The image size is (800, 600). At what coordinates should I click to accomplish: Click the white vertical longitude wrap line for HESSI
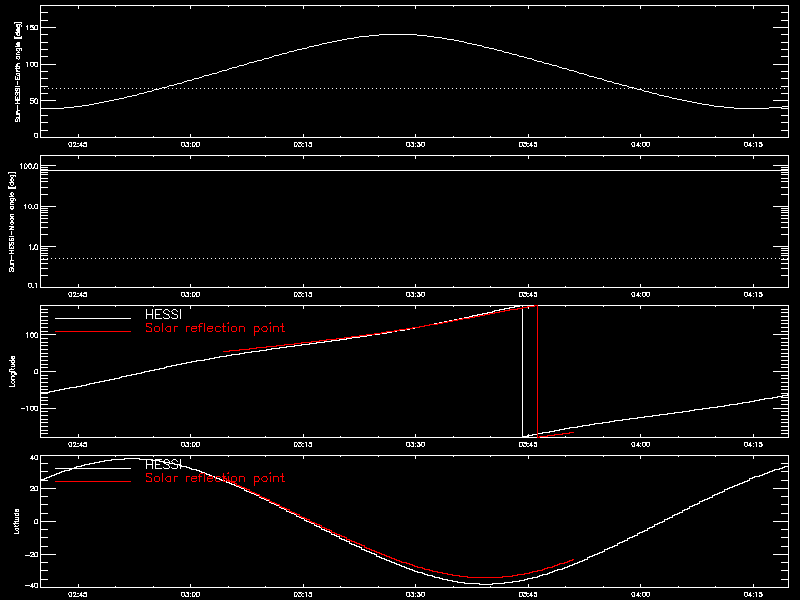(522, 371)
